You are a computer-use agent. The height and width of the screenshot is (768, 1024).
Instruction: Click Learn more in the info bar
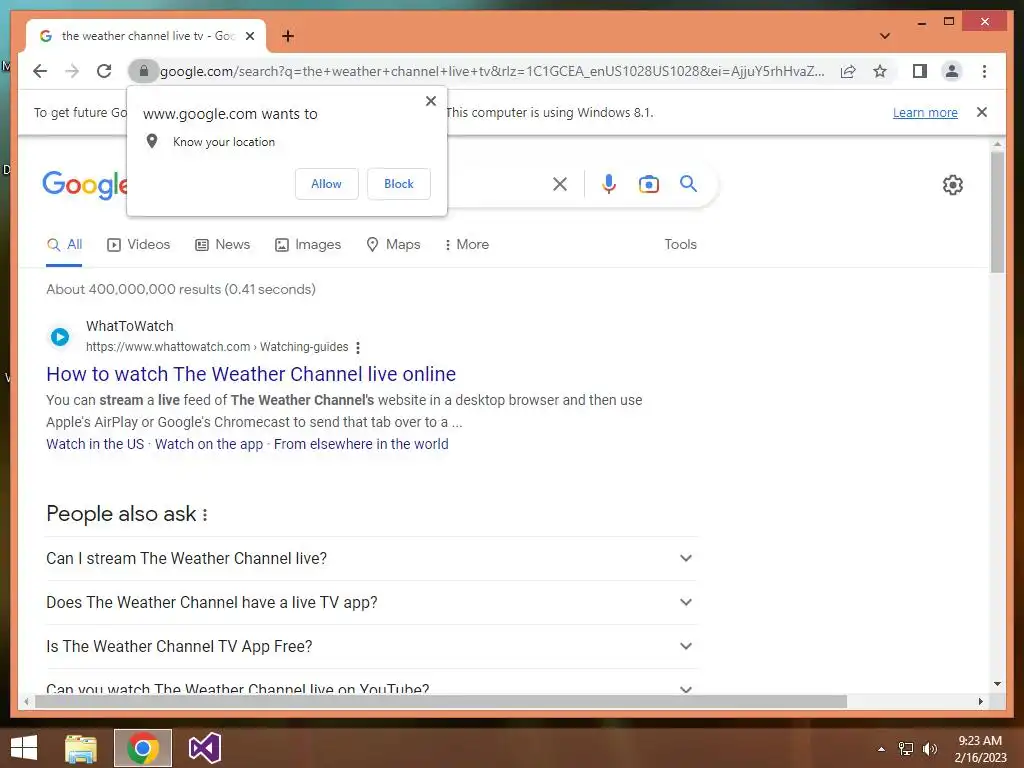click(925, 112)
